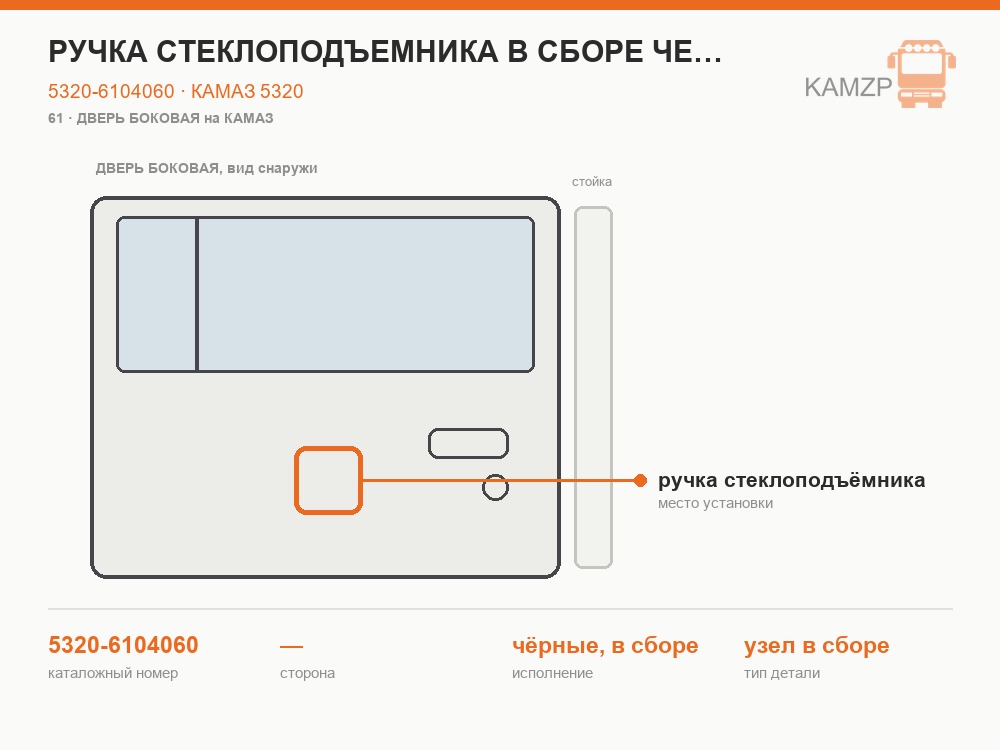
Task: Click the label каталожный номер
Action: pyautogui.click(x=113, y=673)
